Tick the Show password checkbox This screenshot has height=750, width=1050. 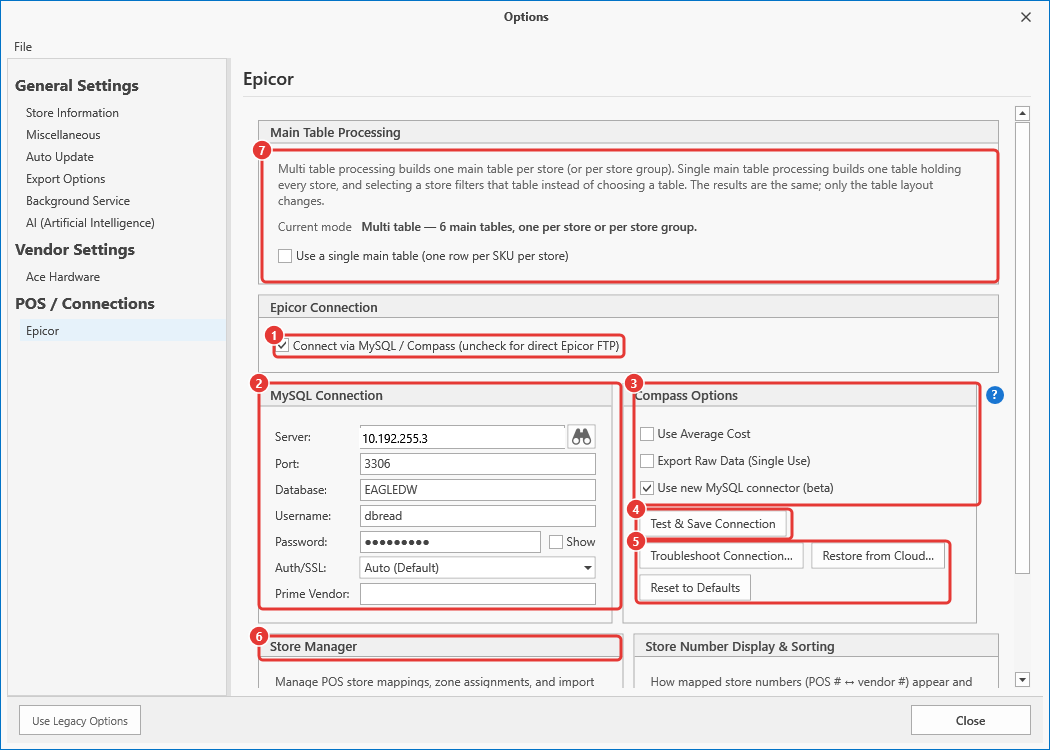tap(556, 542)
